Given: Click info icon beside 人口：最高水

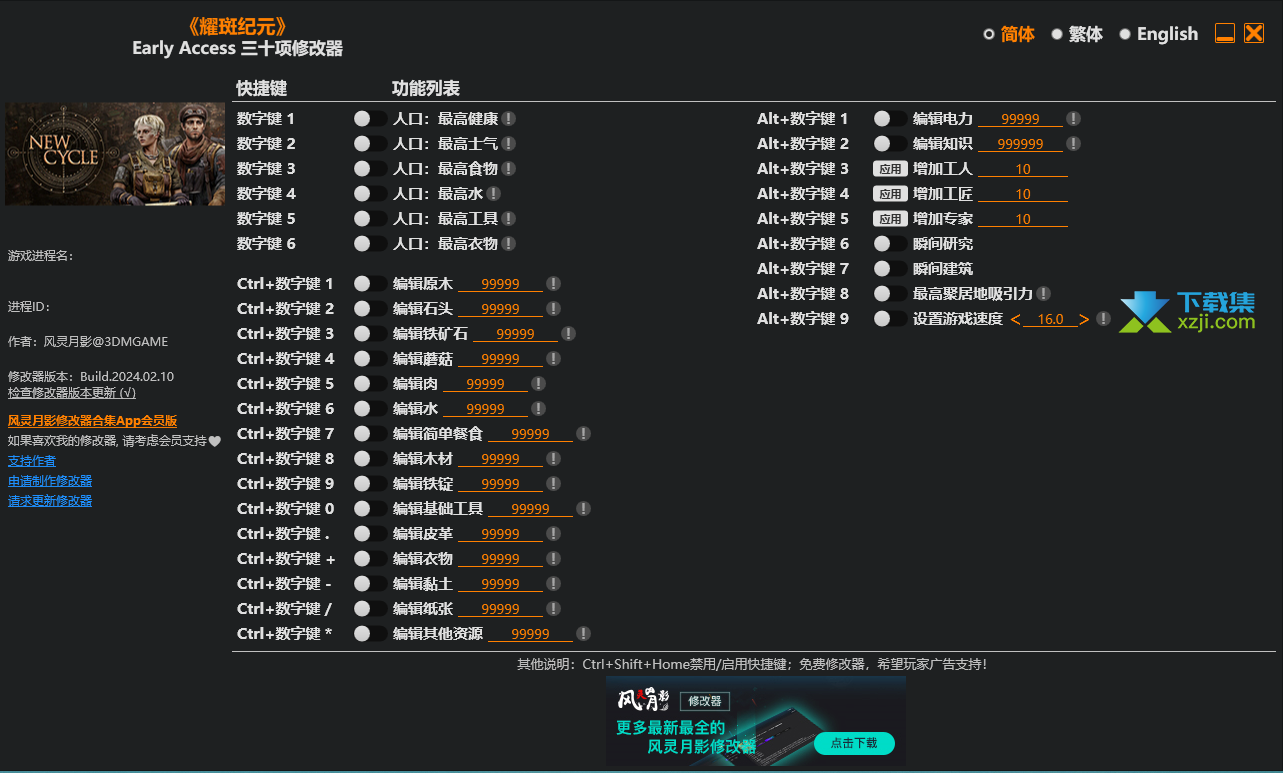Looking at the screenshot, I should pyautogui.click(x=494, y=193).
